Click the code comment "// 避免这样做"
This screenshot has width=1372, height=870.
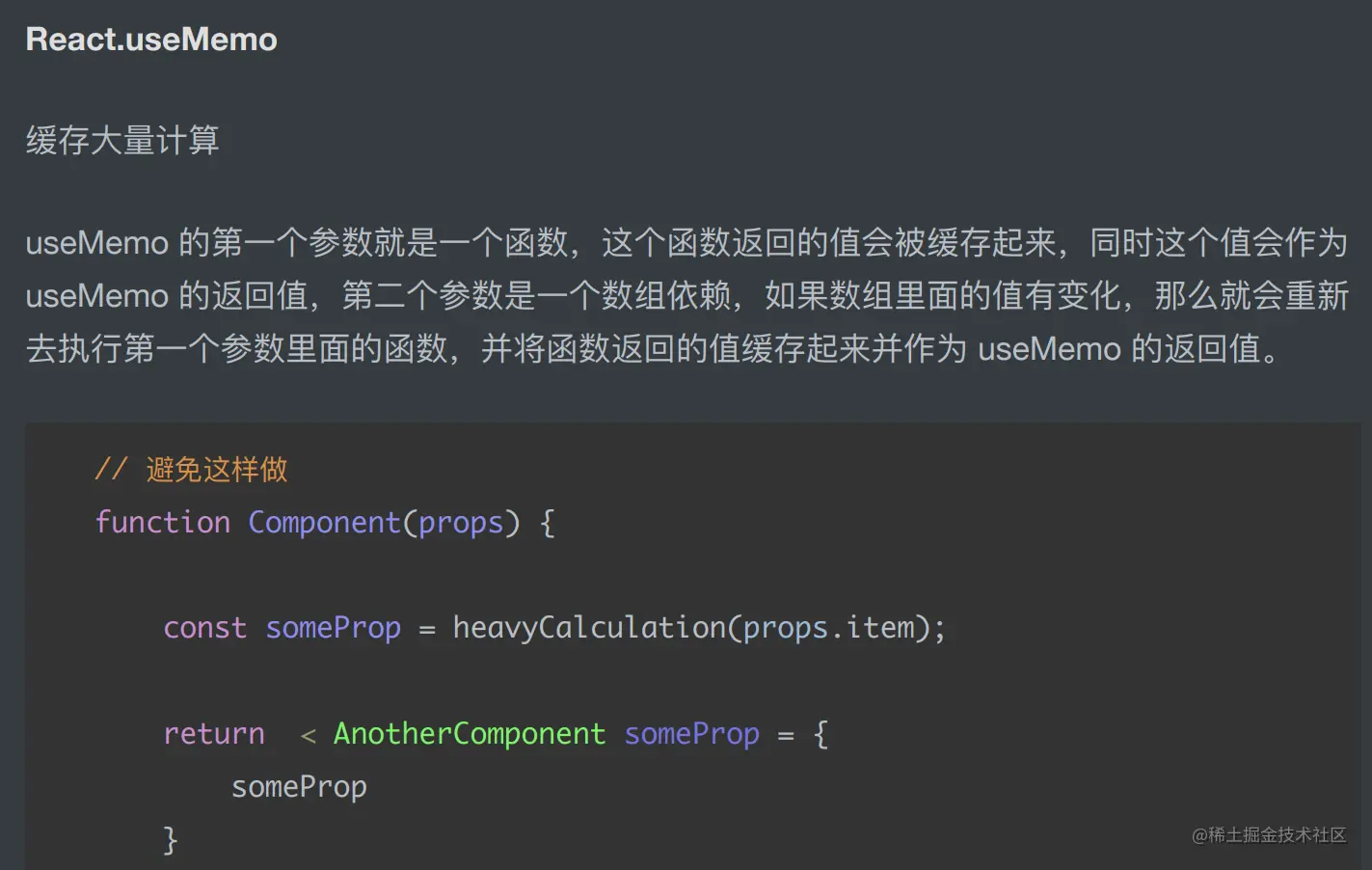(x=191, y=470)
